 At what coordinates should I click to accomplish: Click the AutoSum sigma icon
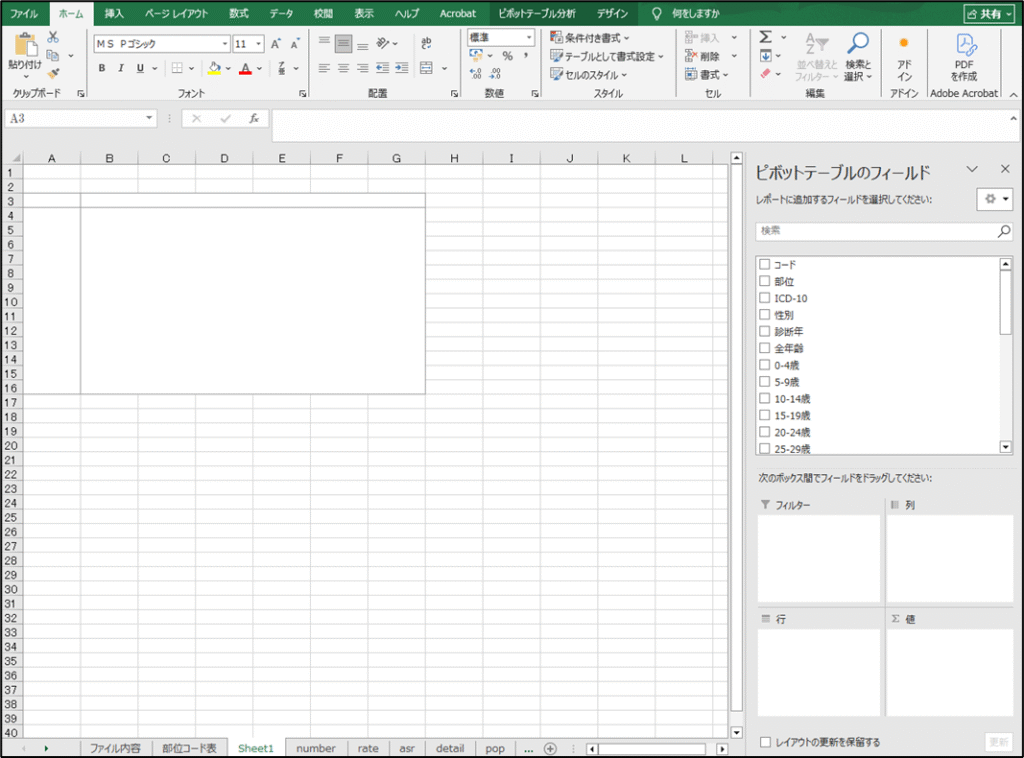[x=765, y=37]
